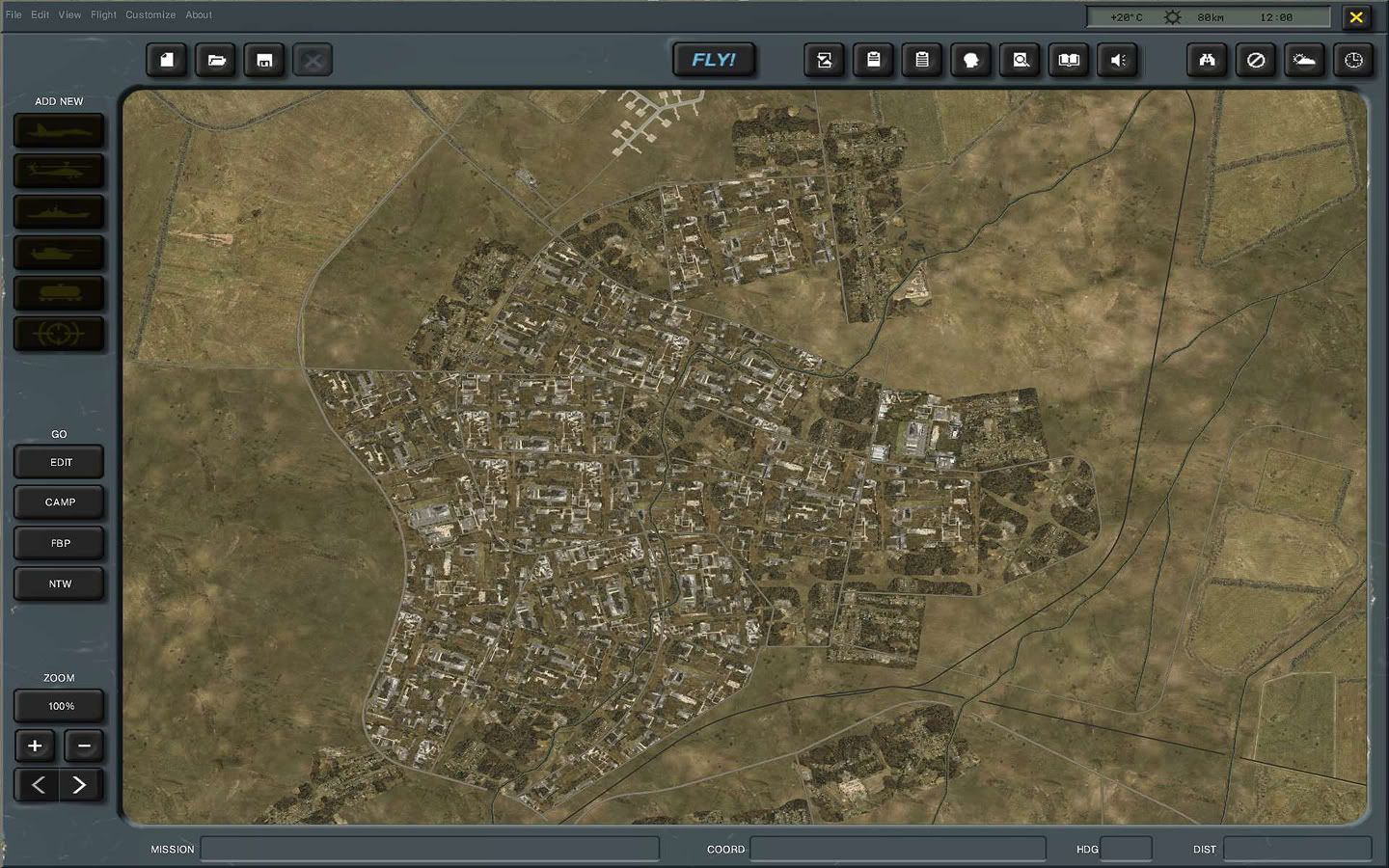Open the encyclopedia book icon
The width and height of the screenshot is (1389, 868).
[x=1069, y=60]
